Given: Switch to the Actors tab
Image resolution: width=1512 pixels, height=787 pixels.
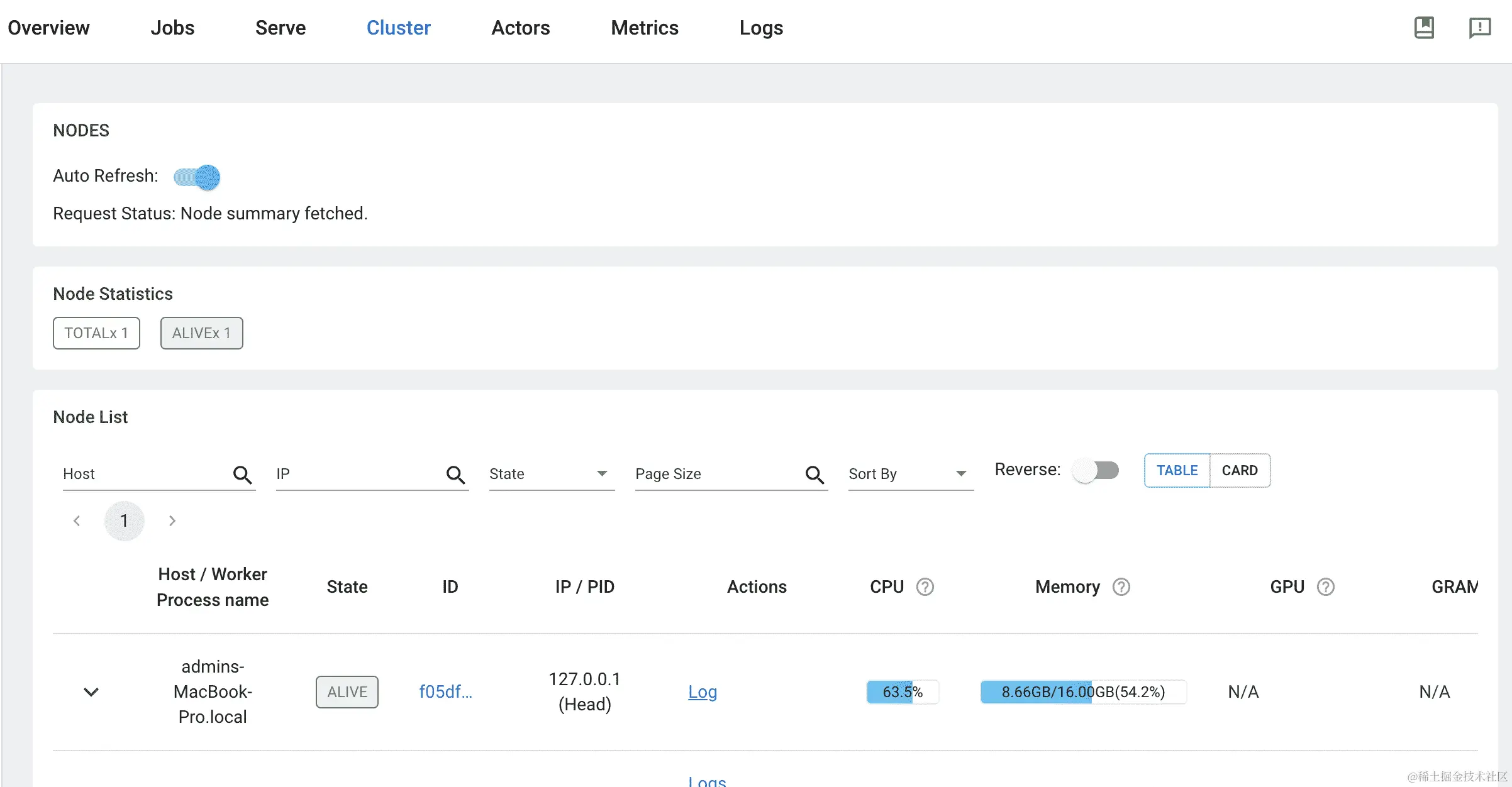Looking at the screenshot, I should click(520, 28).
